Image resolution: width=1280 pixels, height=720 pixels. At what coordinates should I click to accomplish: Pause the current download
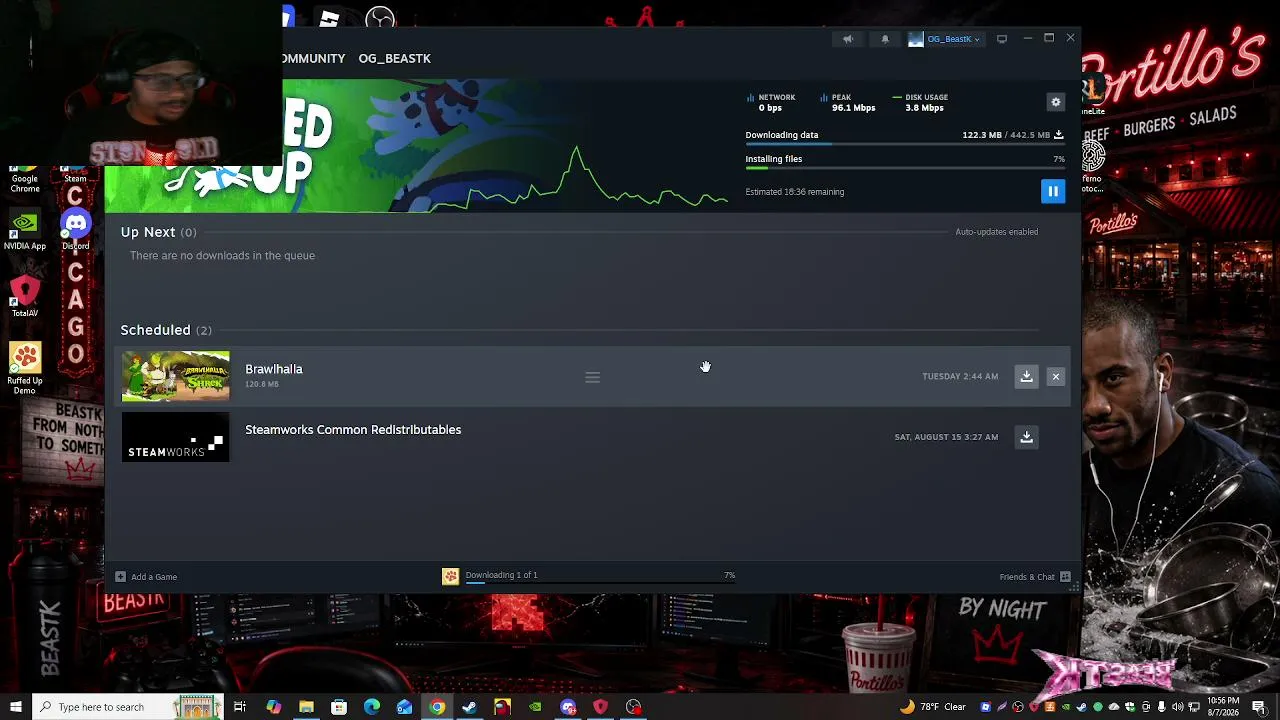(x=1053, y=191)
